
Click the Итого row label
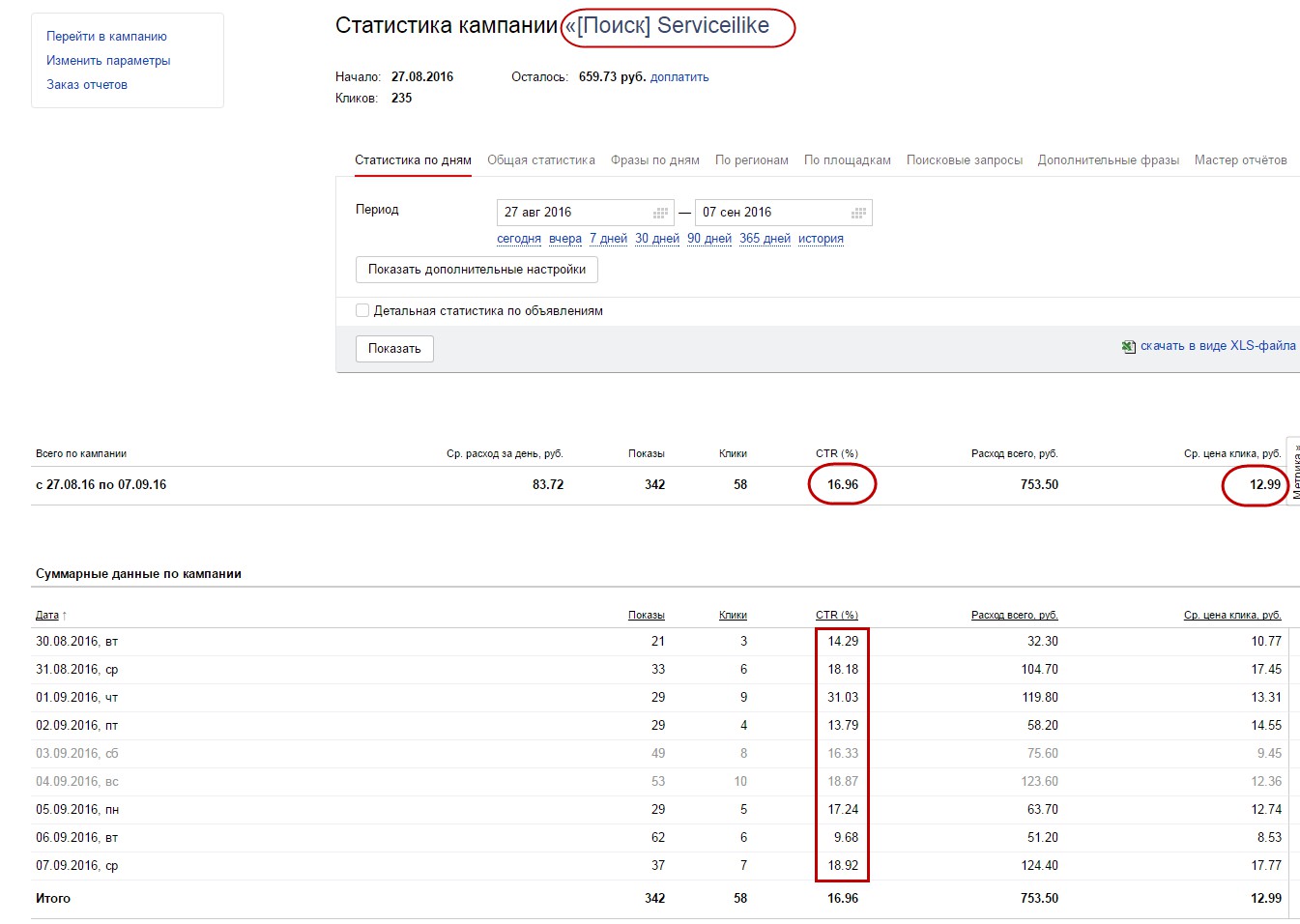point(53,899)
